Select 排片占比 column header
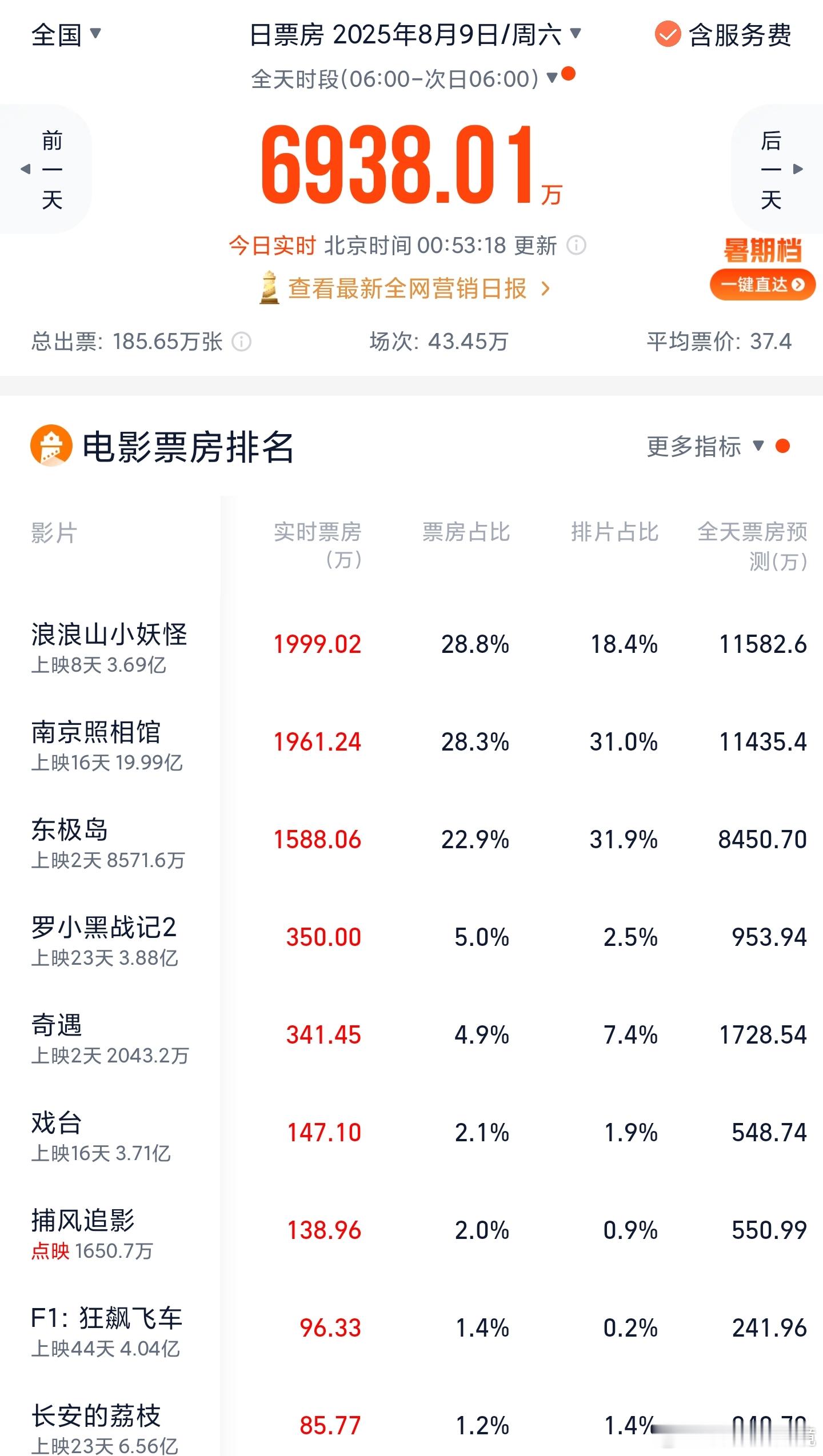Viewport: 823px width, 1456px height. (615, 532)
